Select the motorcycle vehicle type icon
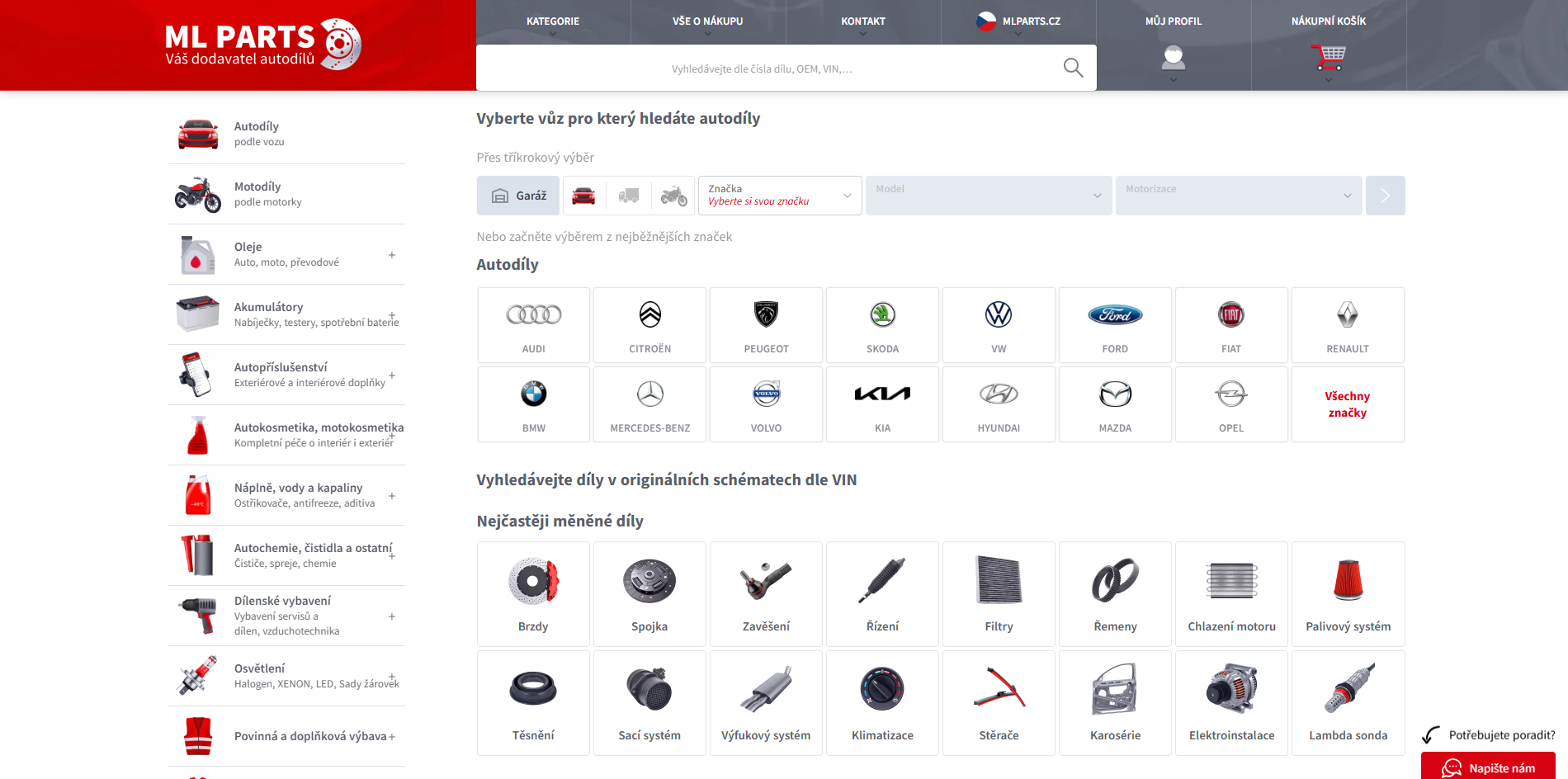The image size is (1568, 779). [x=674, y=196]
